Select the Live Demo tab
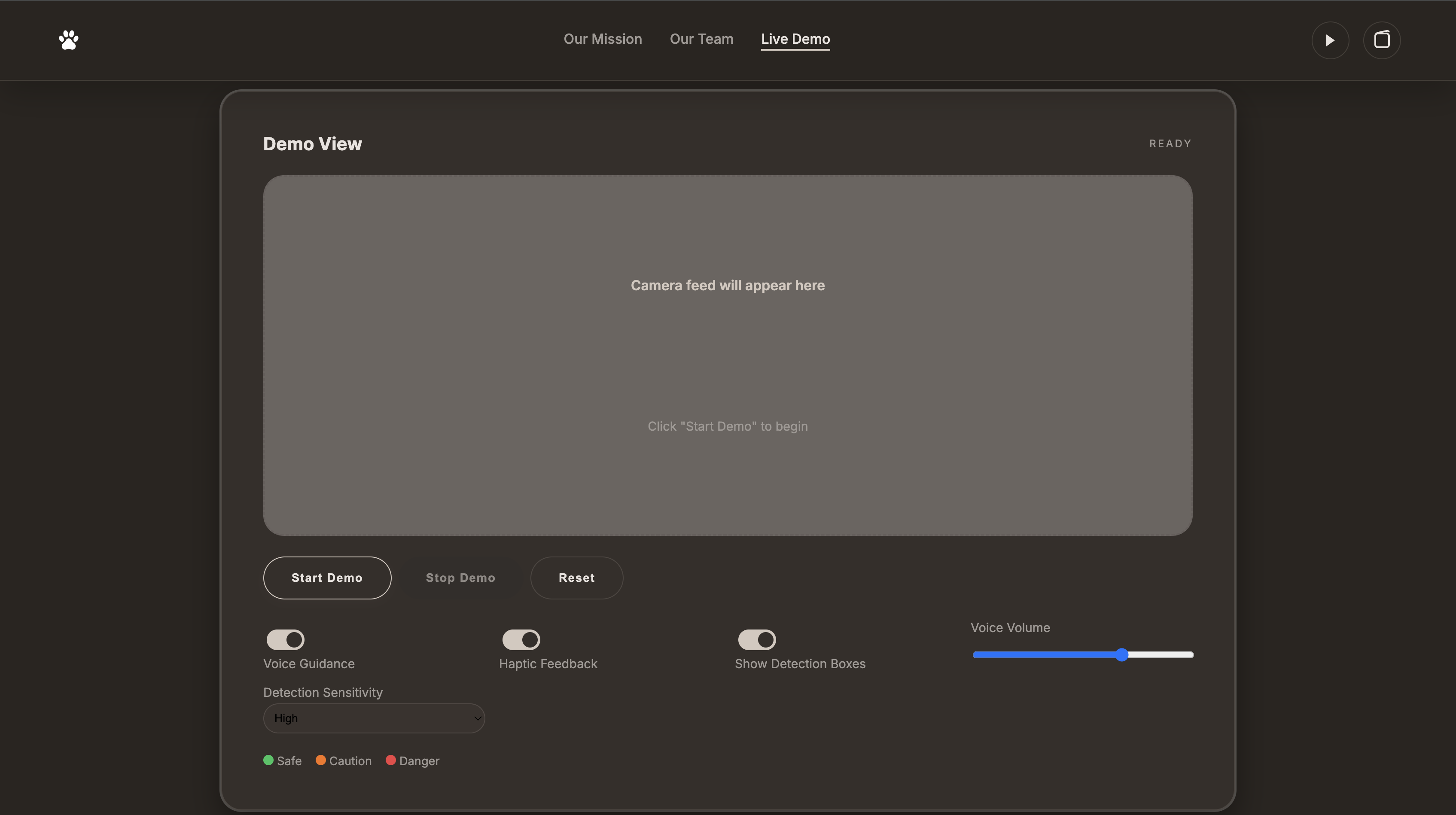 [795, 39]
